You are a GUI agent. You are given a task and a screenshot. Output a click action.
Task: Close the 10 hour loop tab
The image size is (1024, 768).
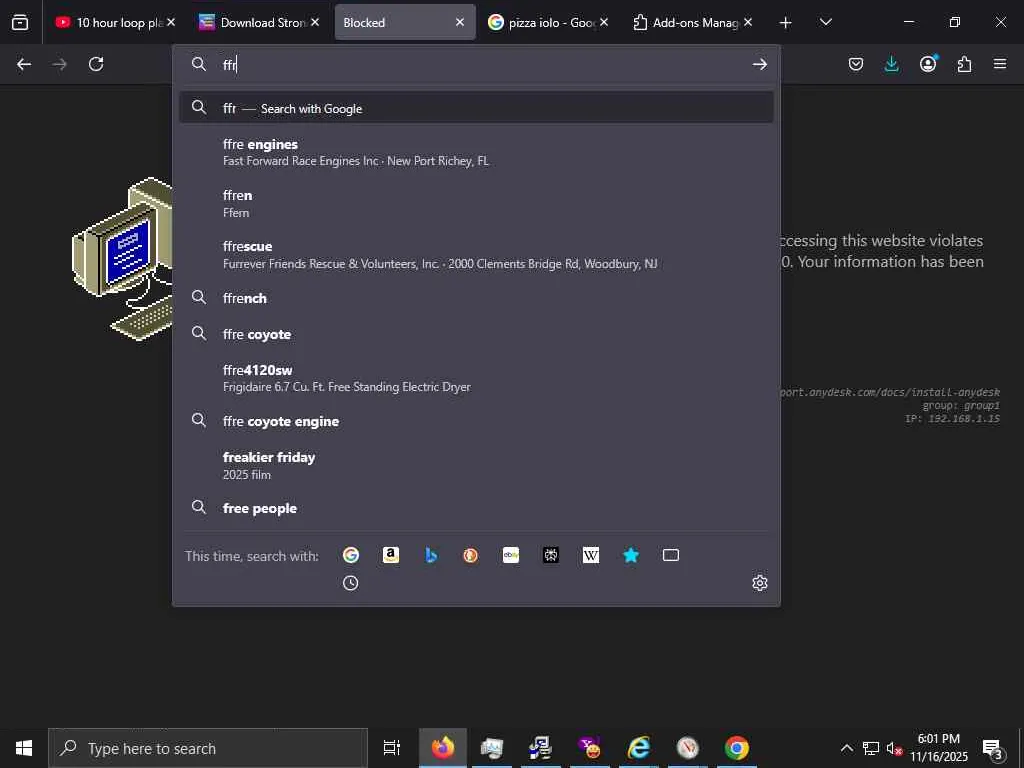[171, 22]
